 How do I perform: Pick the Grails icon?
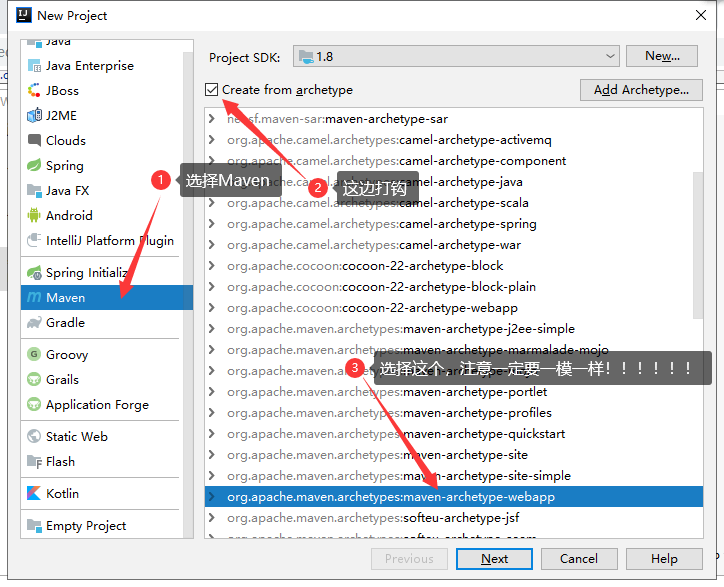(x=34, y=379)
